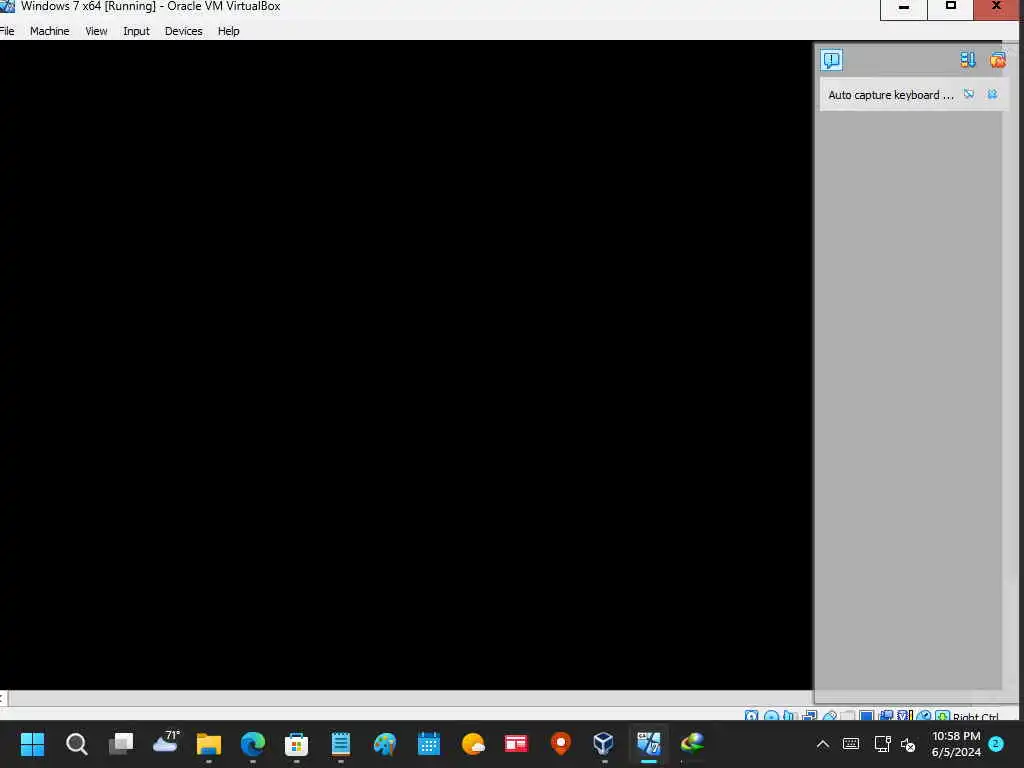Image resolution: width=1024 pixels, height=768 pixels.
Task: Dismiss the Auto capture keyboard notification
Action: tap(993, 94)
